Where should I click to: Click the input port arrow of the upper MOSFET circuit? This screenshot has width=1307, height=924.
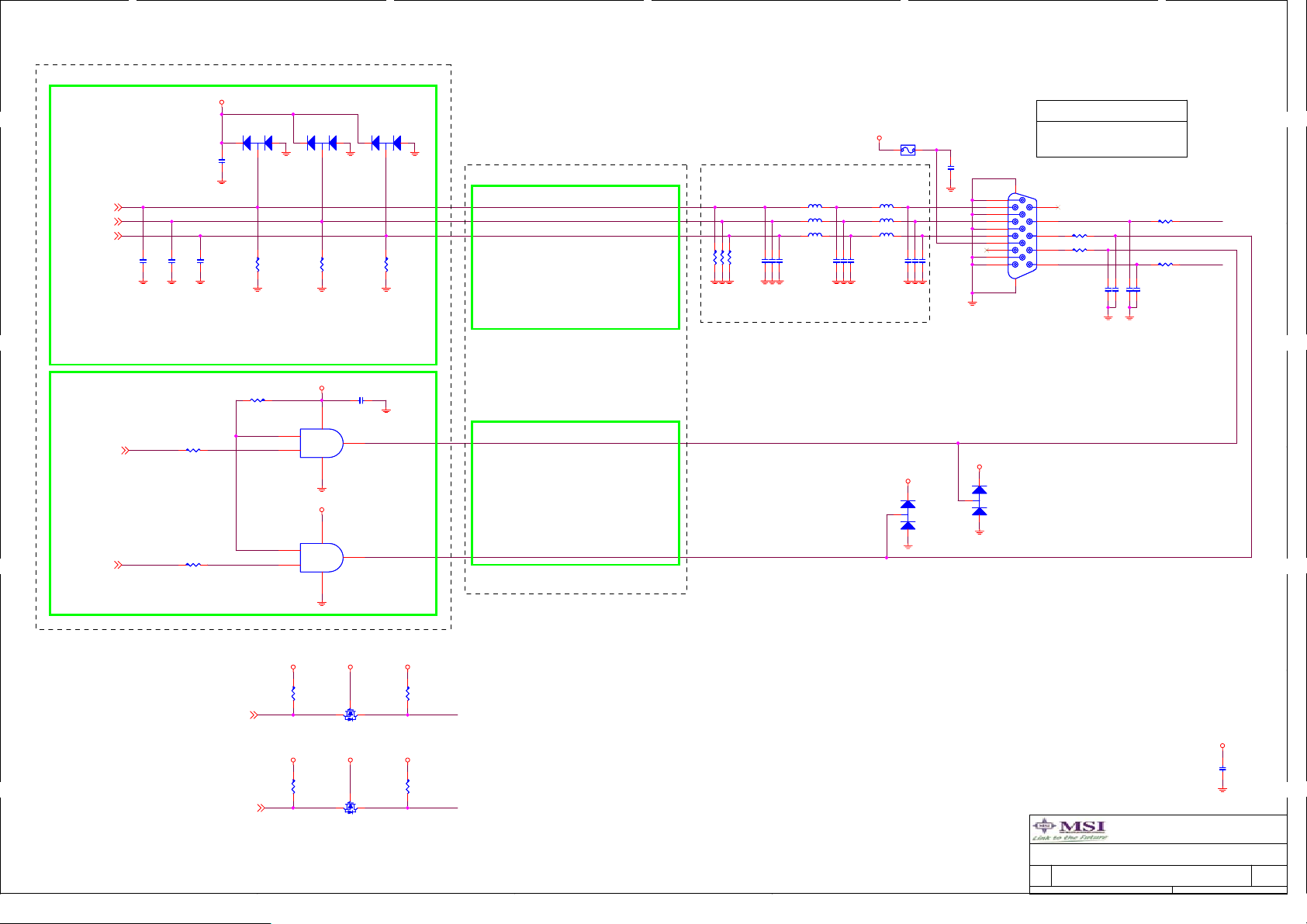tap(254, 715)
